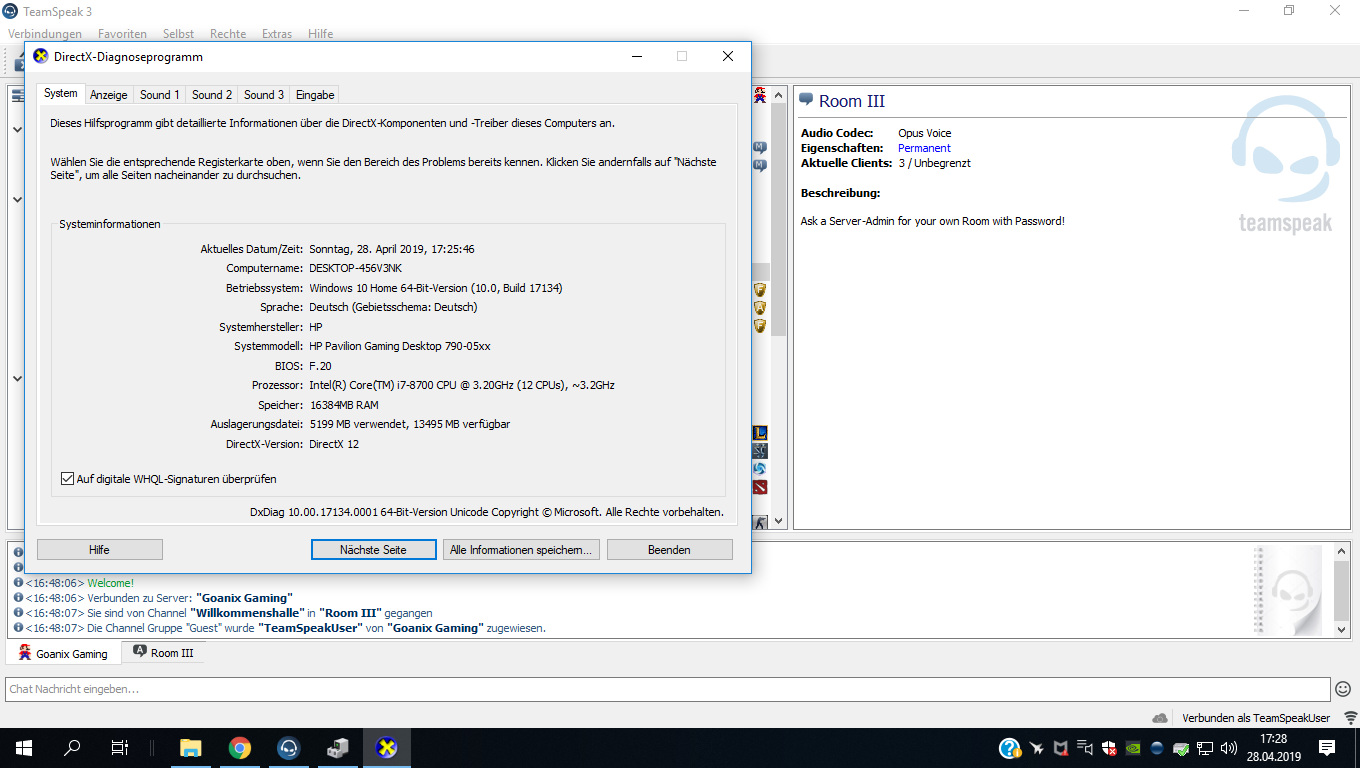Click the volume speaker tray icon
The height and width of the screenshot is (768, 1360).
click(1229, 747)
